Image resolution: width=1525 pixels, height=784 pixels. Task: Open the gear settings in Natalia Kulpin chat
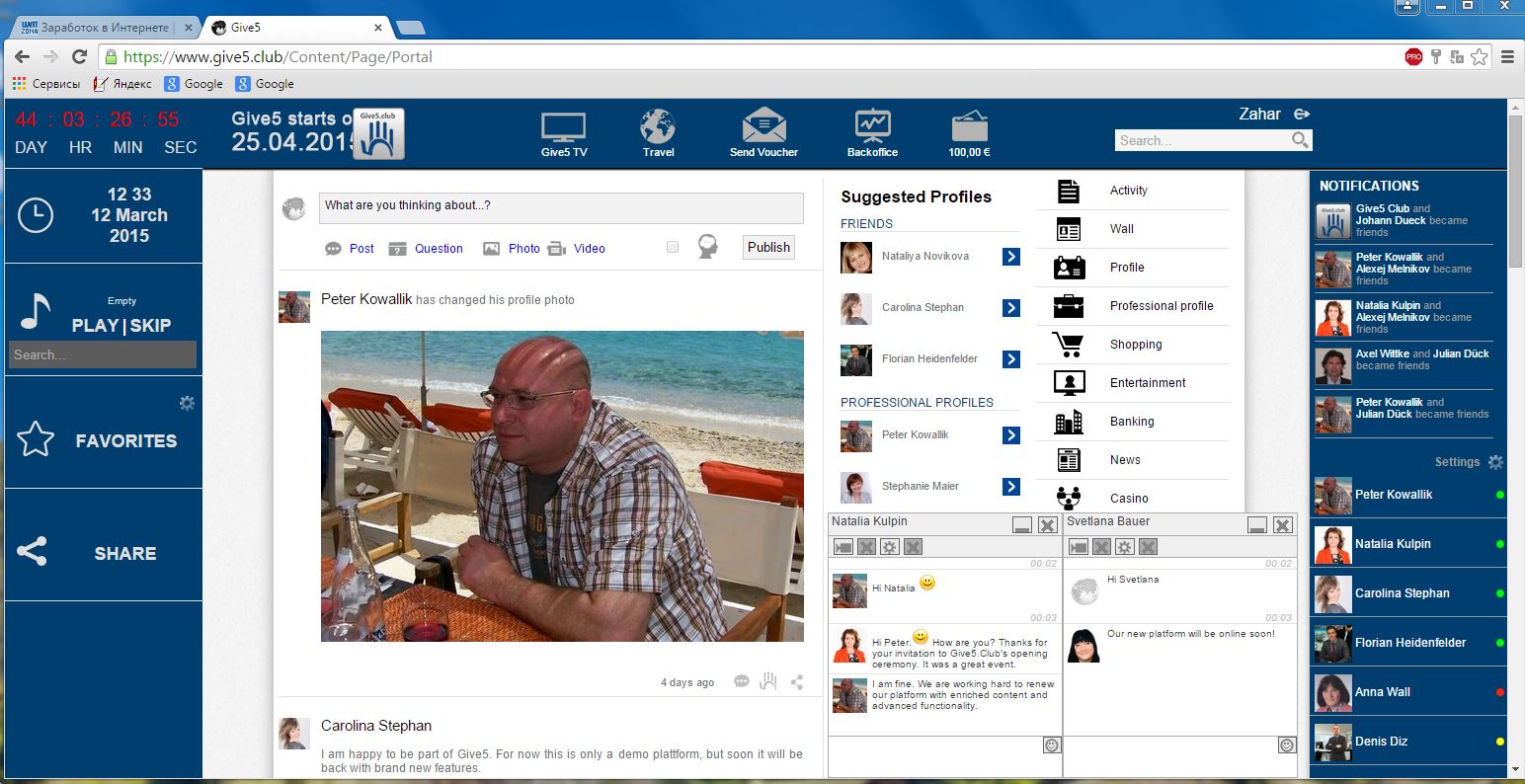pos(889,547)
